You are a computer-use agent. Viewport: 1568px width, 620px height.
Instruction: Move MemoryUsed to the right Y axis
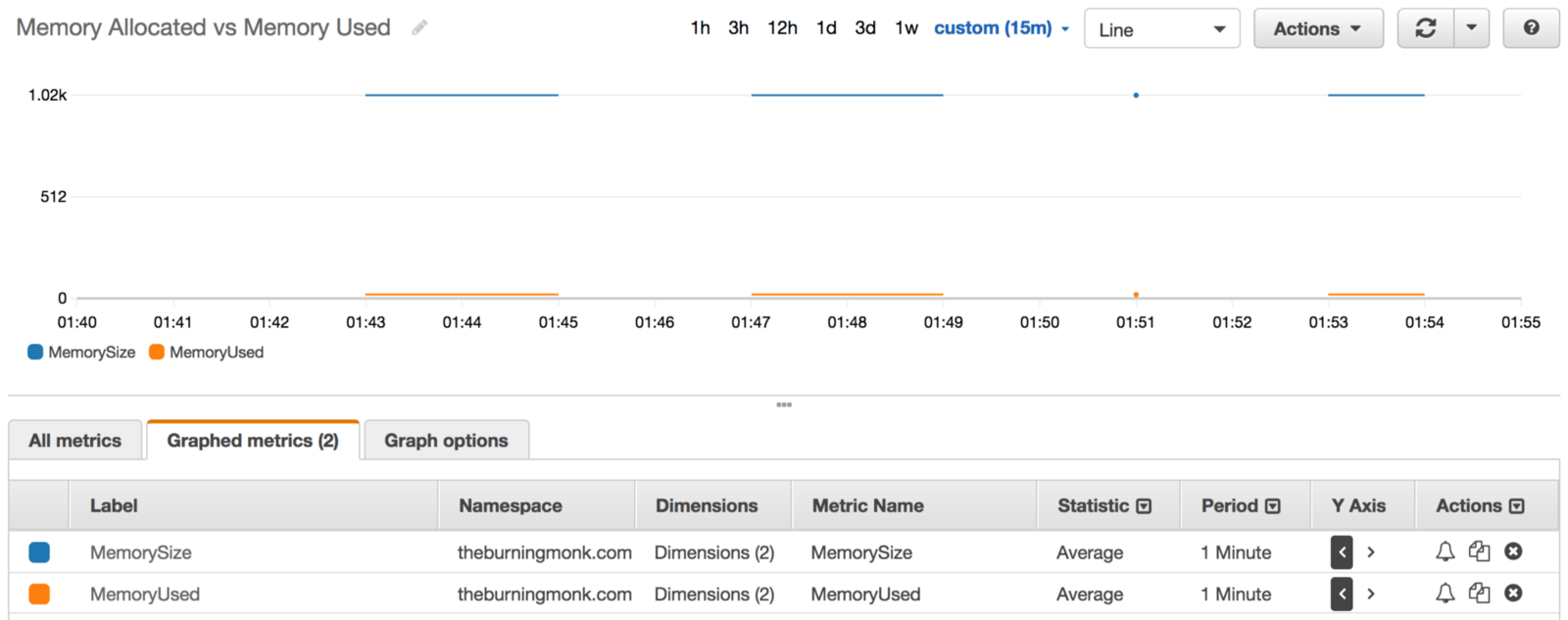pyautogui.click(x=1371, y=594)
